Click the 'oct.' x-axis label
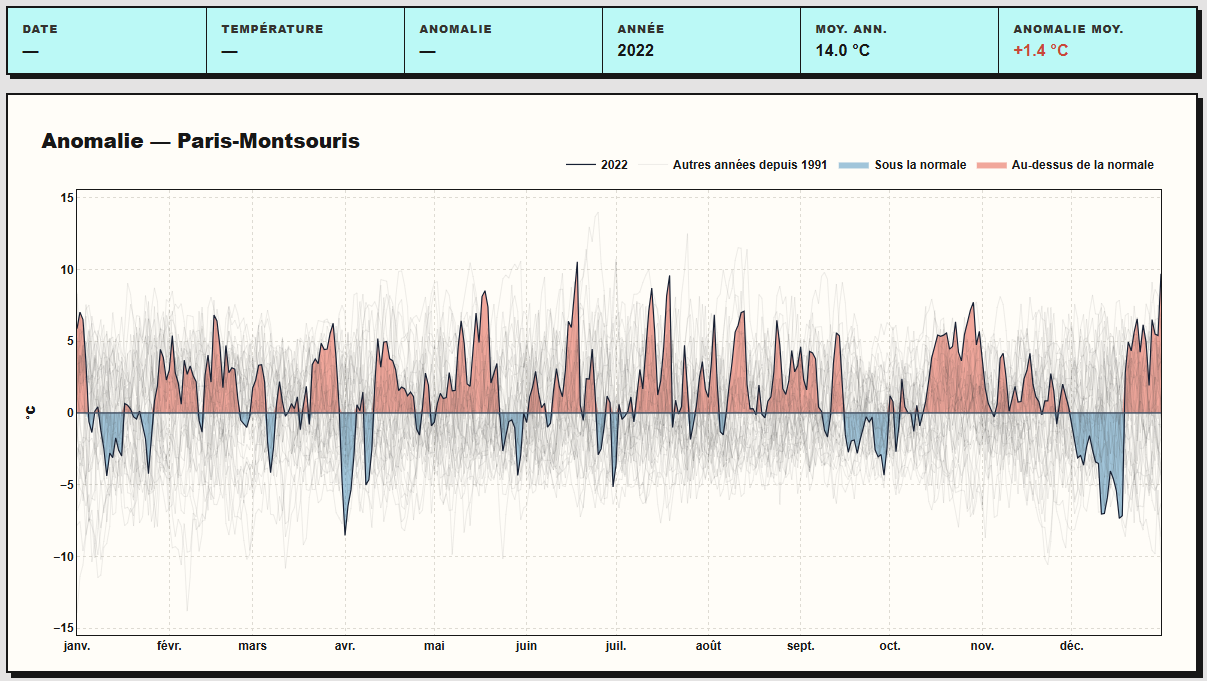 pos(890,646)
